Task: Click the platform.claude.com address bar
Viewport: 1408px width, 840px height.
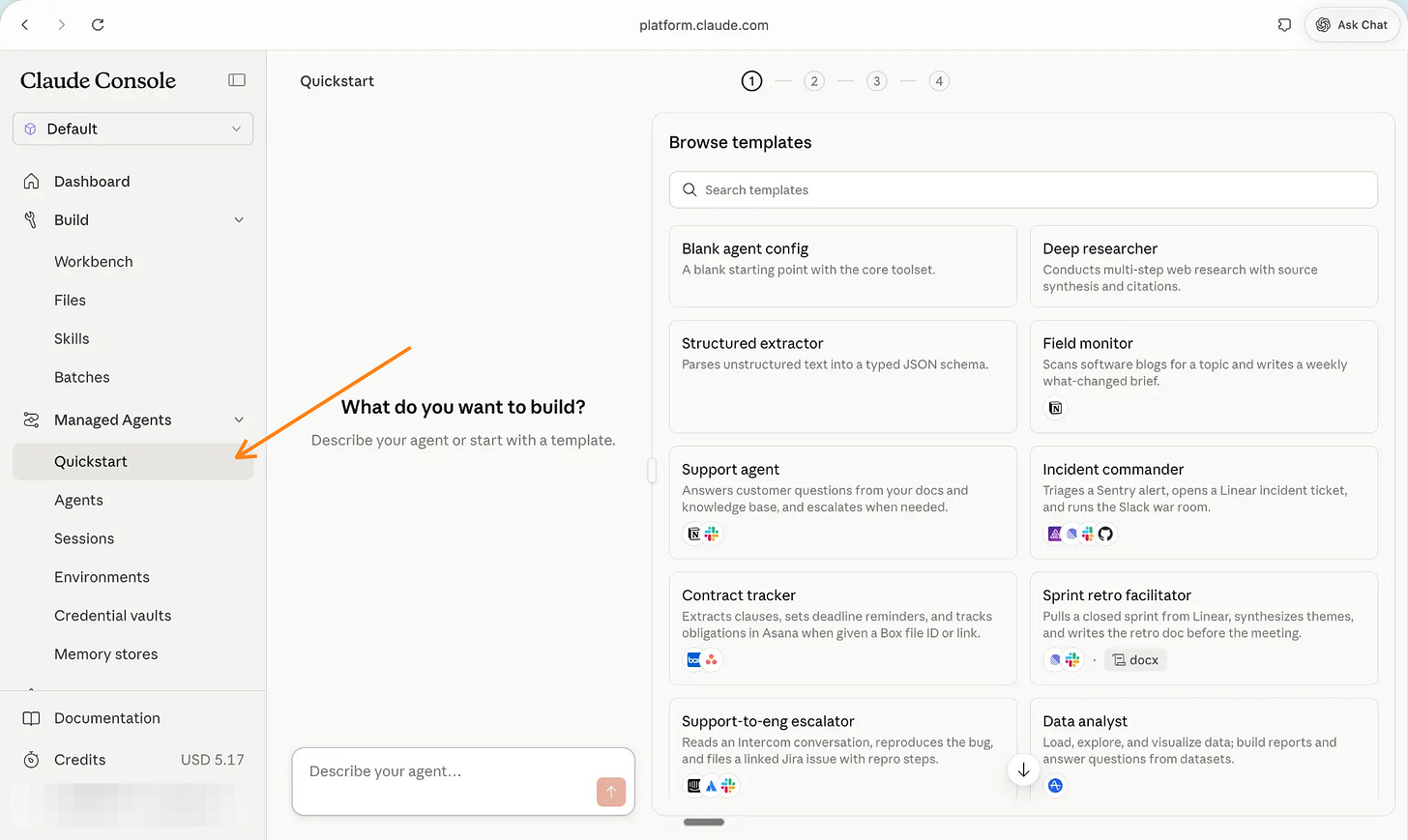Action: point(704,25)
